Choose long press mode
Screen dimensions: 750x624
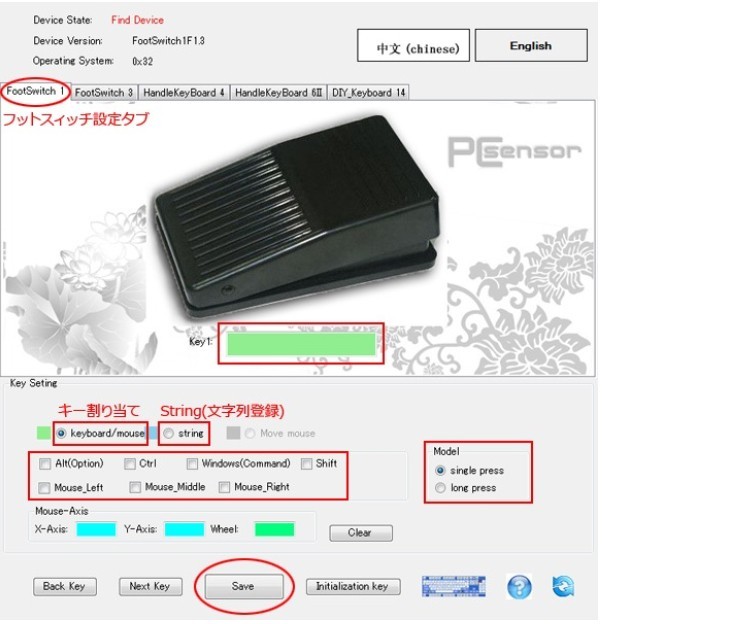(440, 488)
